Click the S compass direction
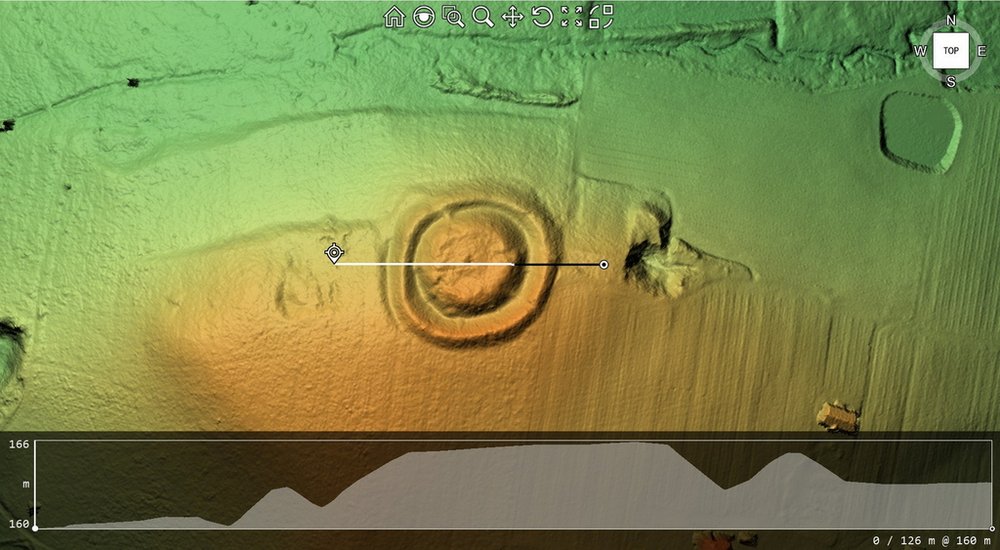Image resolution: width=1000 pixels, height=550 pixels. (951, 82)
